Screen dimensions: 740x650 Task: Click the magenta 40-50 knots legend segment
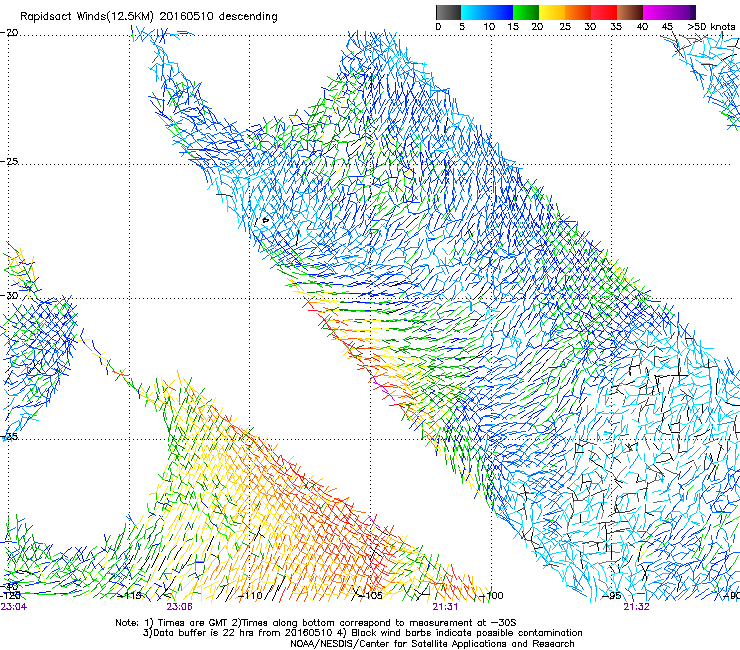pyautogui.click(x=669, y=12)
